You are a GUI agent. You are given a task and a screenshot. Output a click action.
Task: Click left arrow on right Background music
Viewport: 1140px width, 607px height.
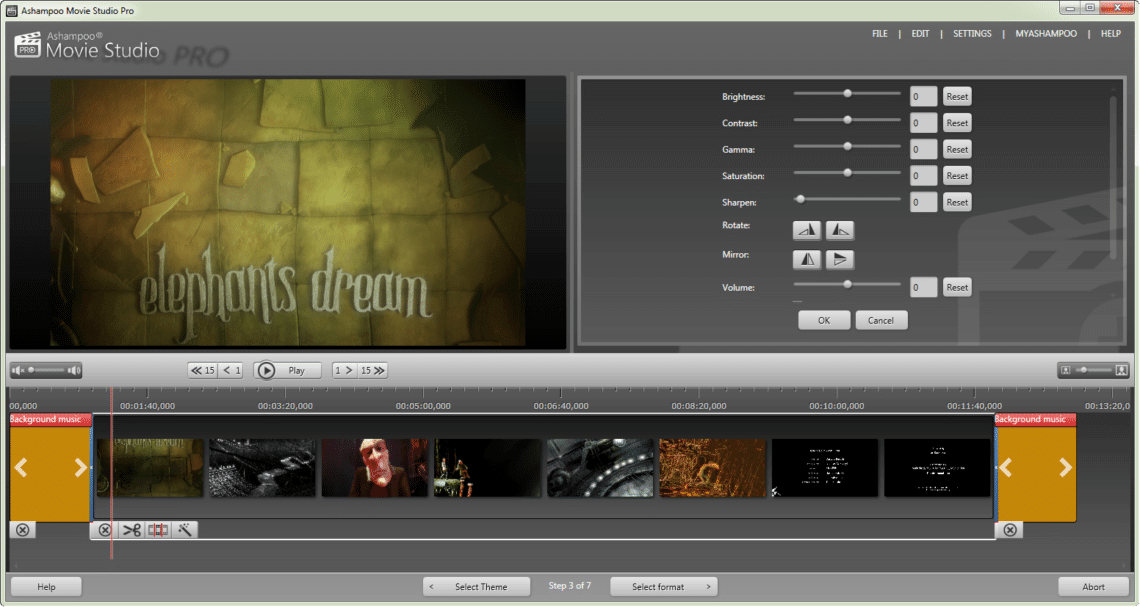tap(1006, 467)
